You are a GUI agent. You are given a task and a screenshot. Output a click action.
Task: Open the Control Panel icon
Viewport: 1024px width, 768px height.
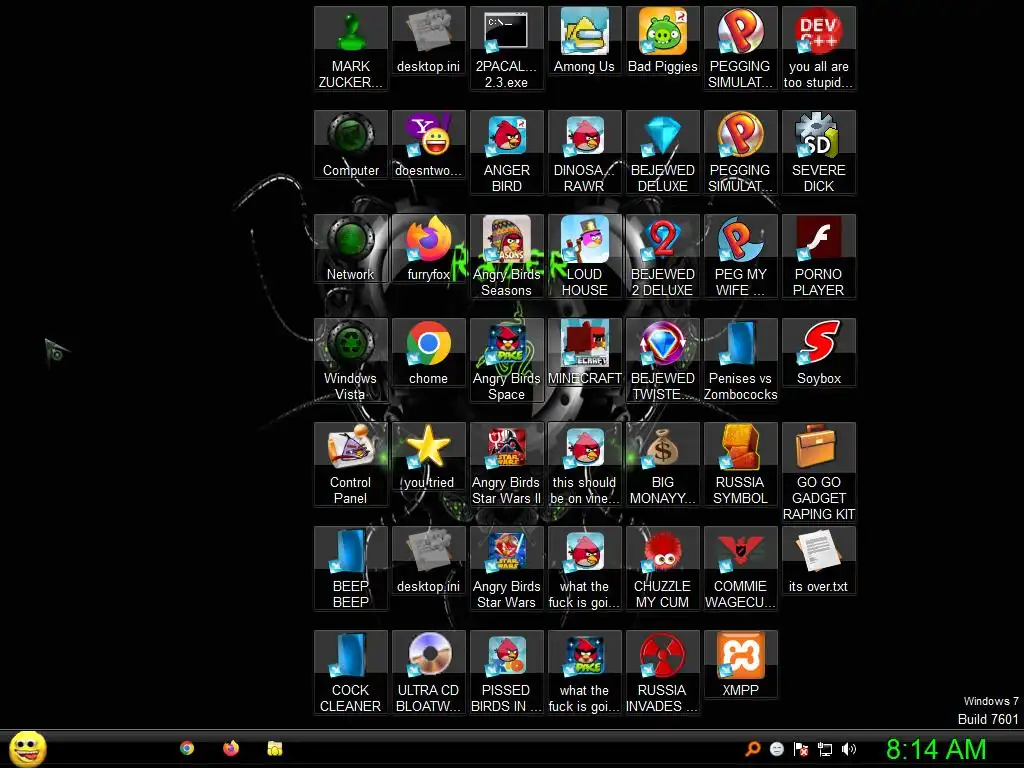point(351,464)
